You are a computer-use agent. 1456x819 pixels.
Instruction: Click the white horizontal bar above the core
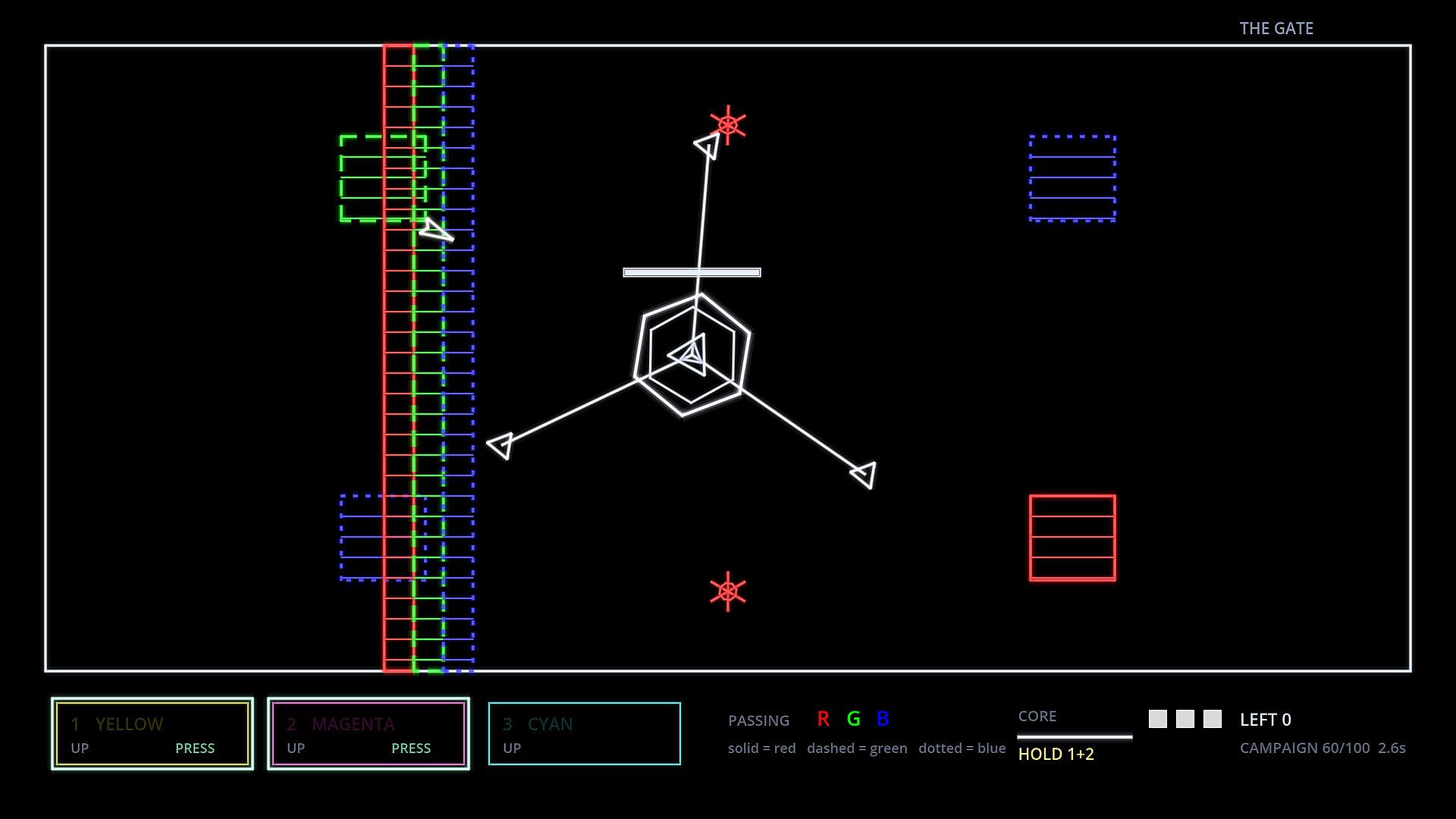[x=692, y=272]
